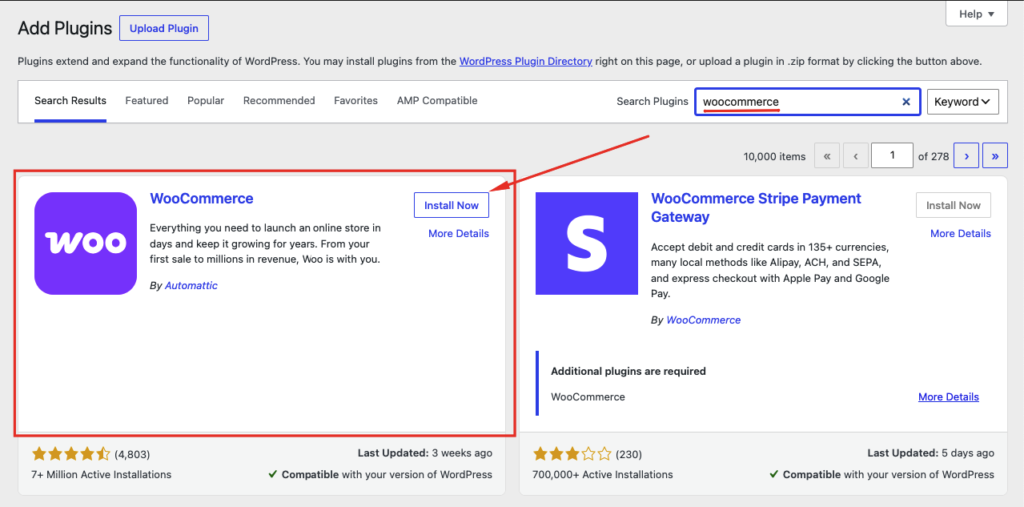This screenshot has height=507, width=1024.
Task: Open the Featured plugins tab
Action: click(x=147, y=101)
